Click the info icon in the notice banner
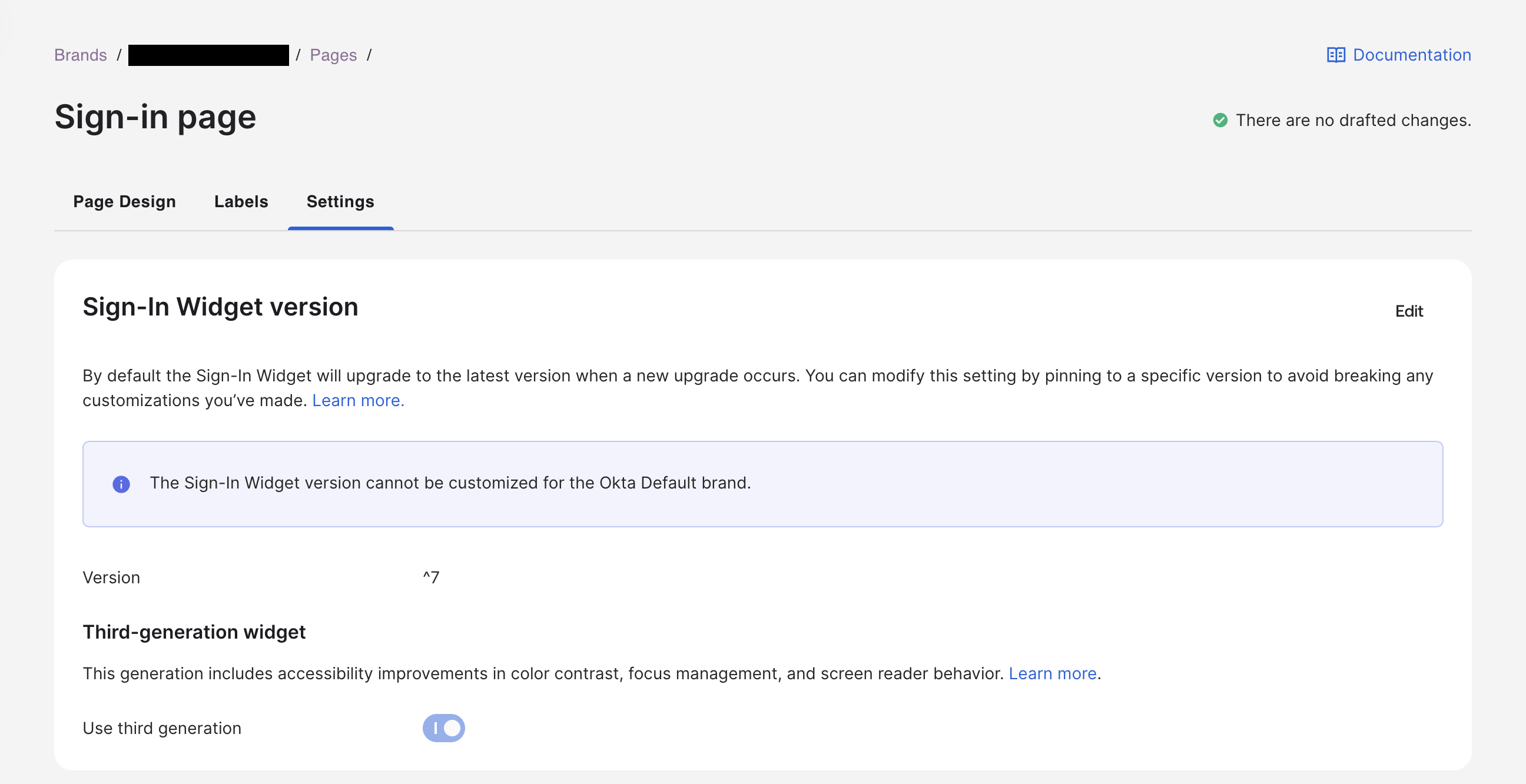Screen dimensions: 1526x784 pyautogui.click(x=121, y=484)
